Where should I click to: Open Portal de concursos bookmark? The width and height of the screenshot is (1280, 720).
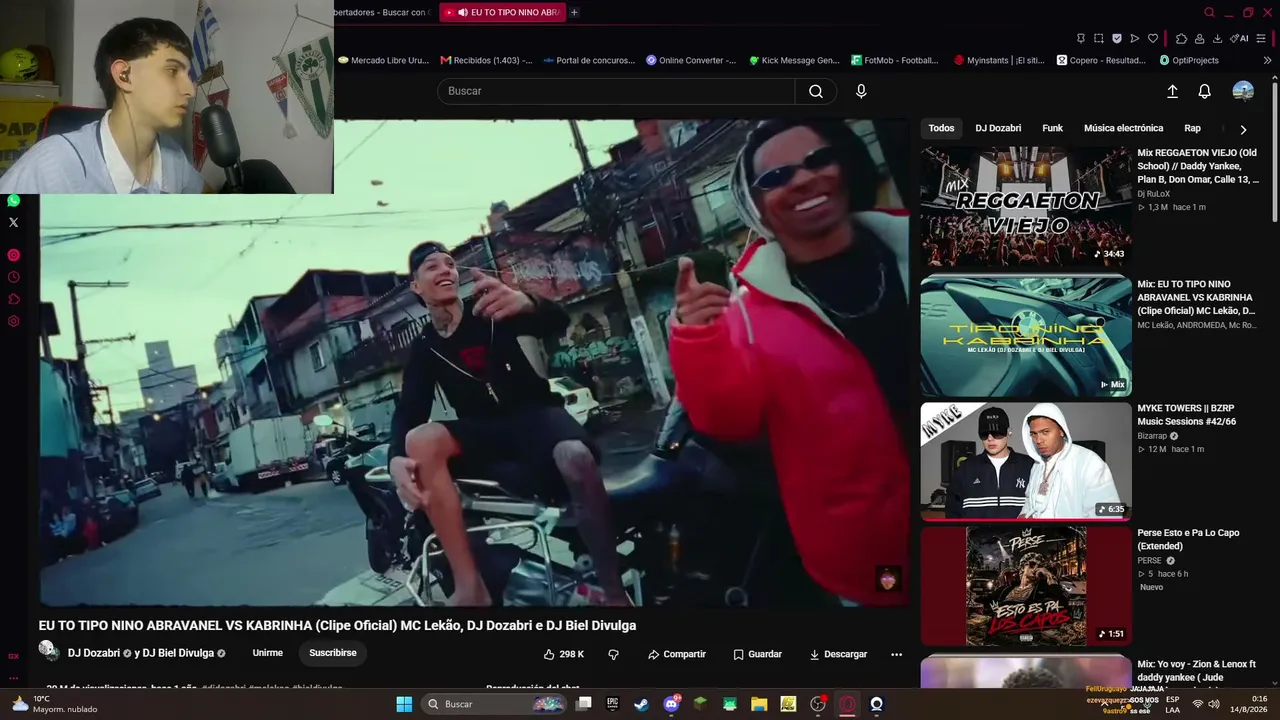tap(589, 60)
